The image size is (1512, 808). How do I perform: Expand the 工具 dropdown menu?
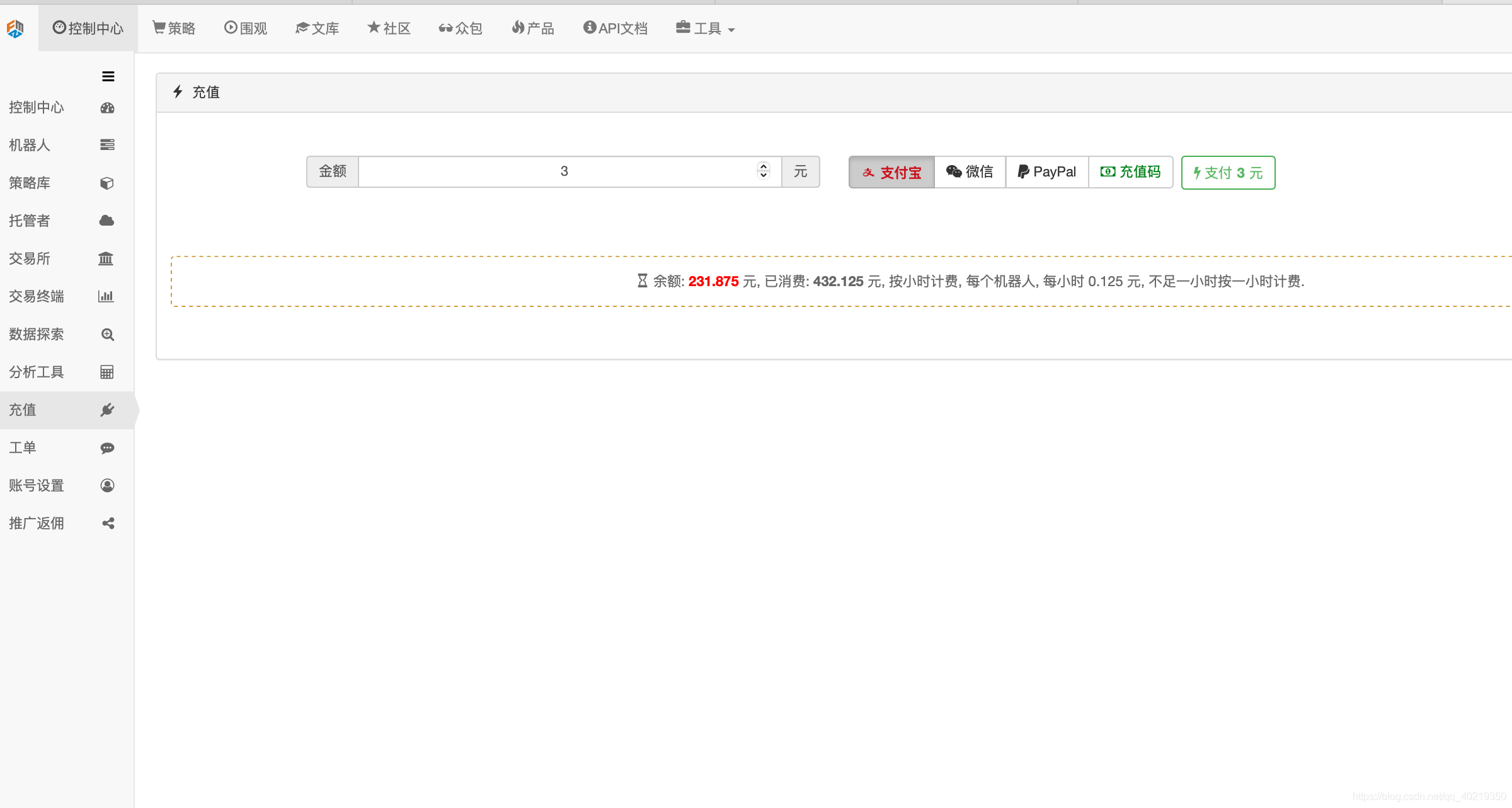tap(706, 28)
